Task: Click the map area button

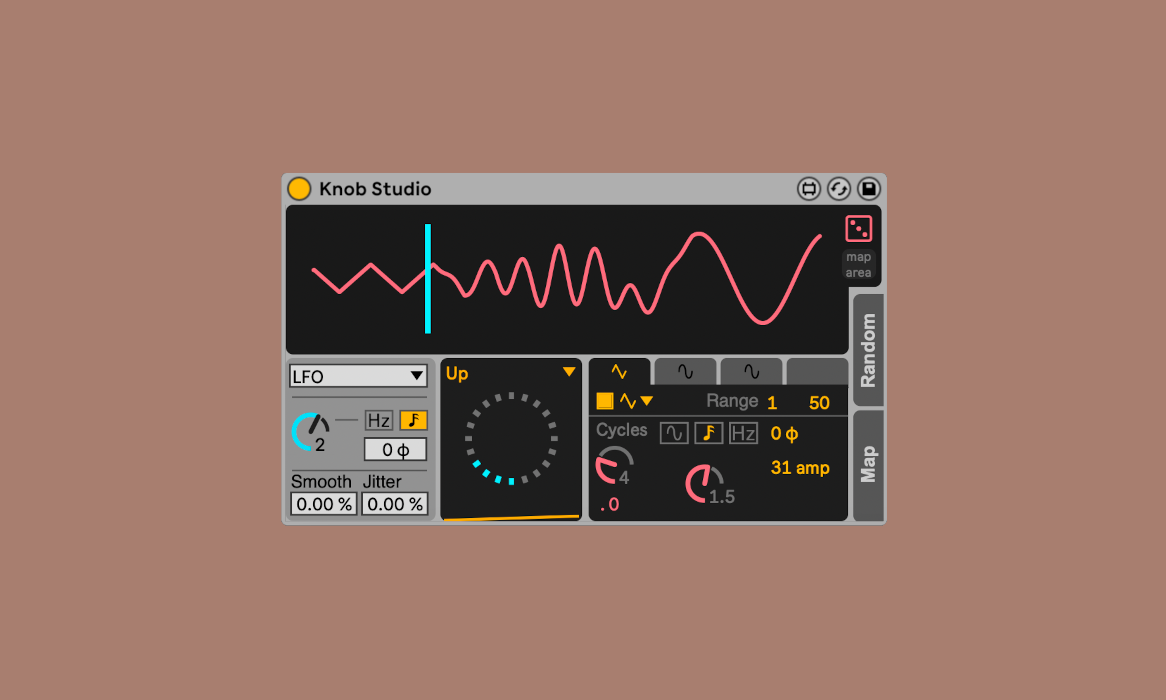Action: (x=858, y=265)
